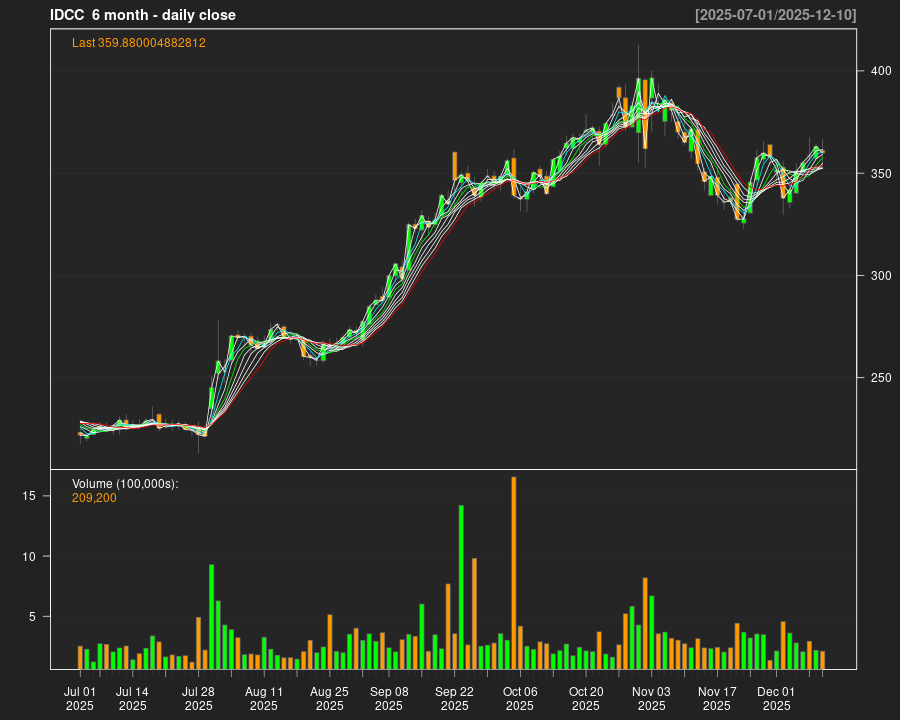900x720 pixels.
Task: Click the Nov 03 2025 date label
Action: [651, 698]
